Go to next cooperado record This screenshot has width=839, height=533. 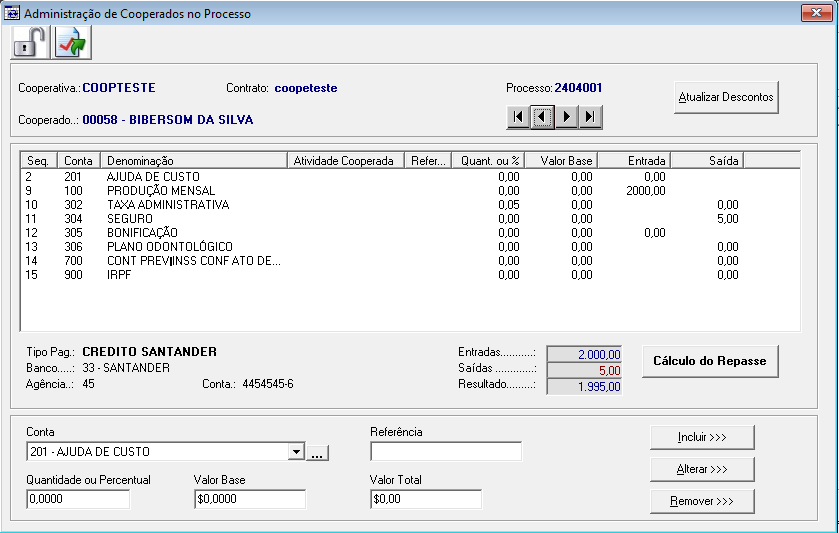(566, 117)
